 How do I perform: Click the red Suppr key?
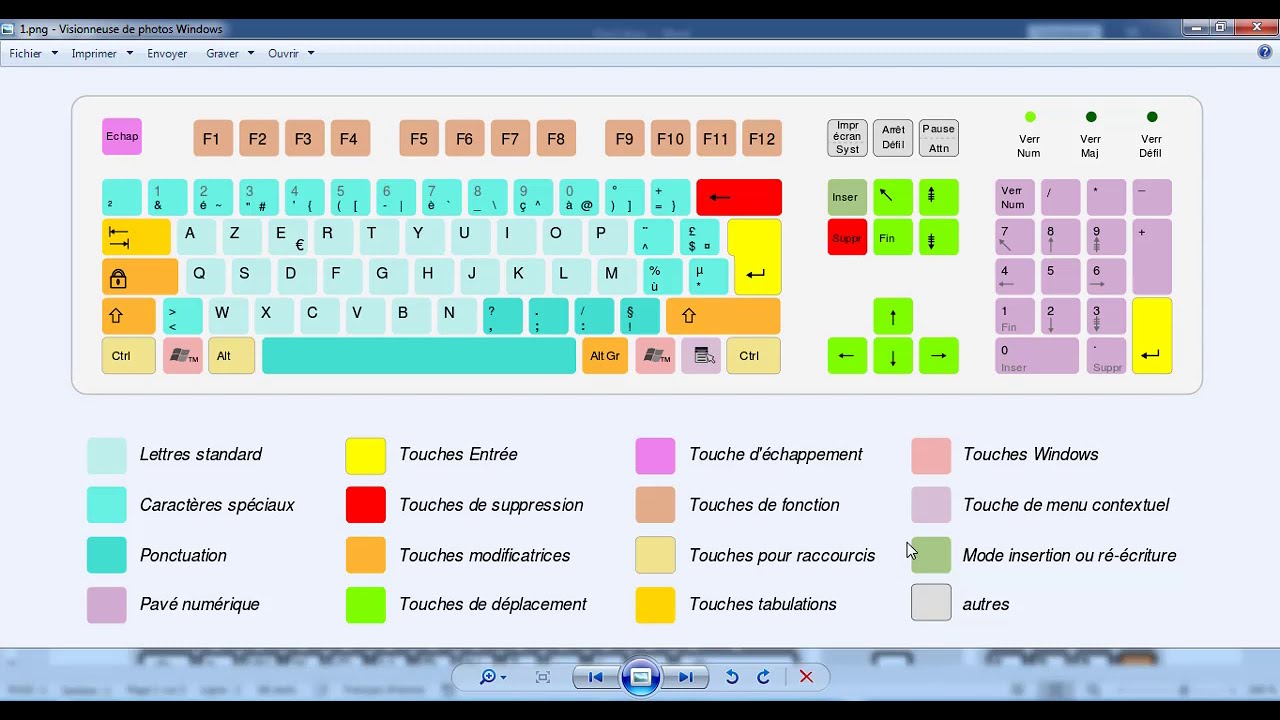coord(847,237)
